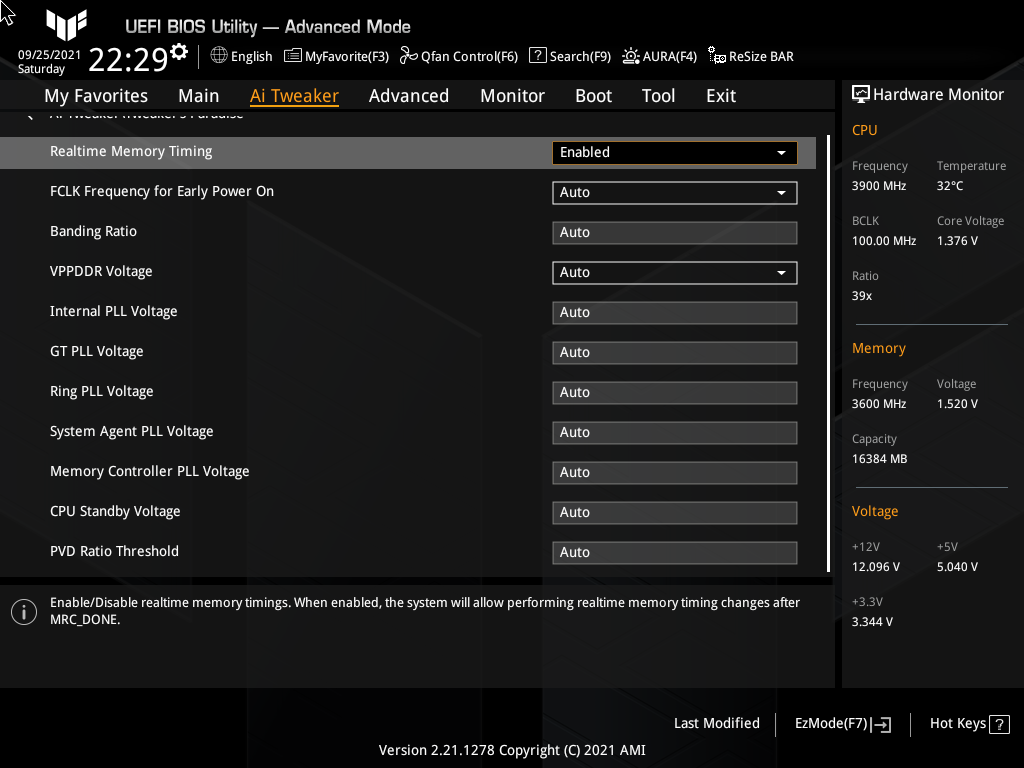Click the settings list scrollbar

pos(828,353)
